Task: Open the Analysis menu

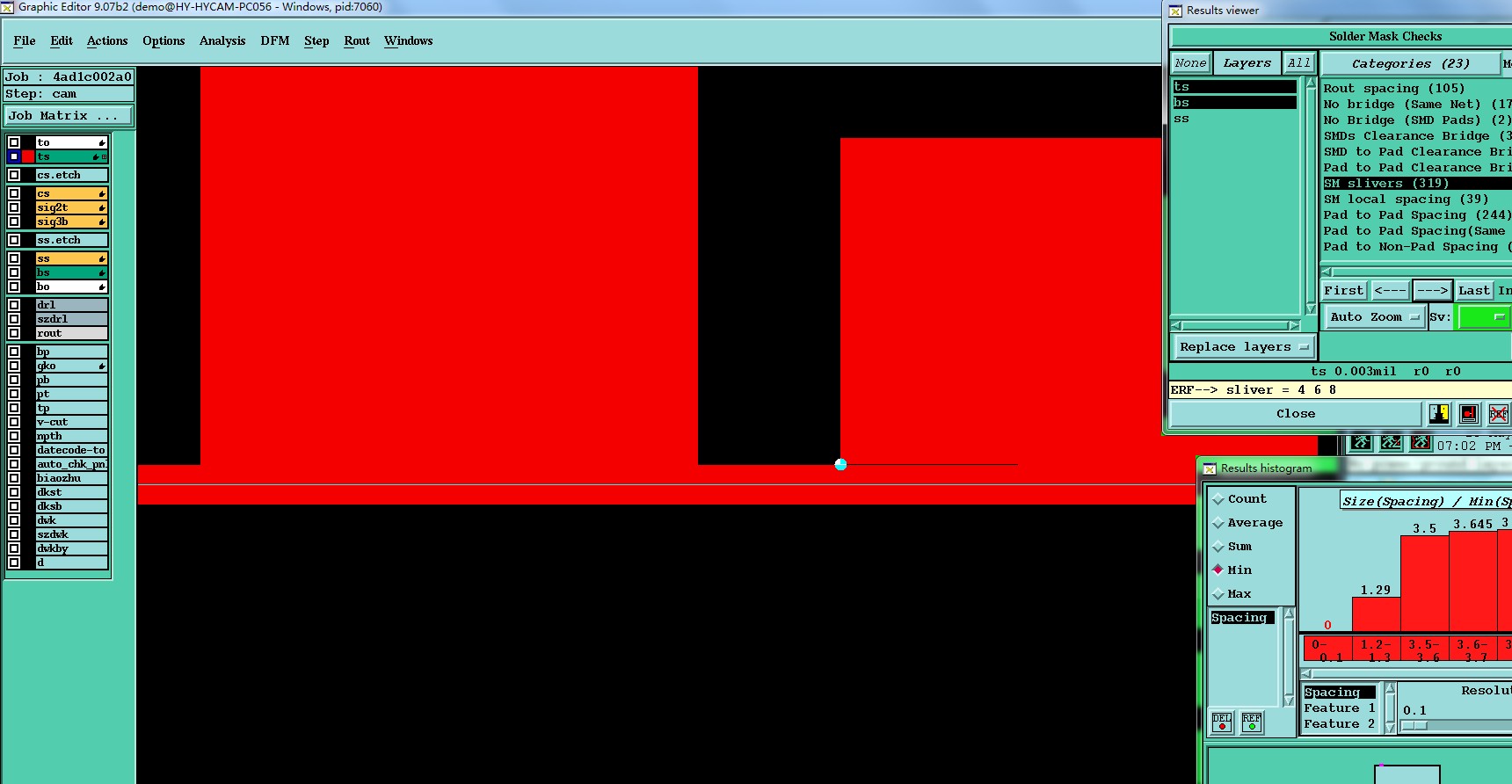Action: (222, 41)
